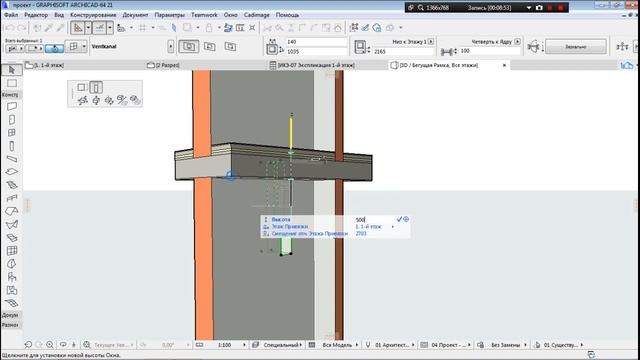The height and width of the screenshot is (360, 640).
Task: Click the Undo arrow in toolbar
Action: 10,28
